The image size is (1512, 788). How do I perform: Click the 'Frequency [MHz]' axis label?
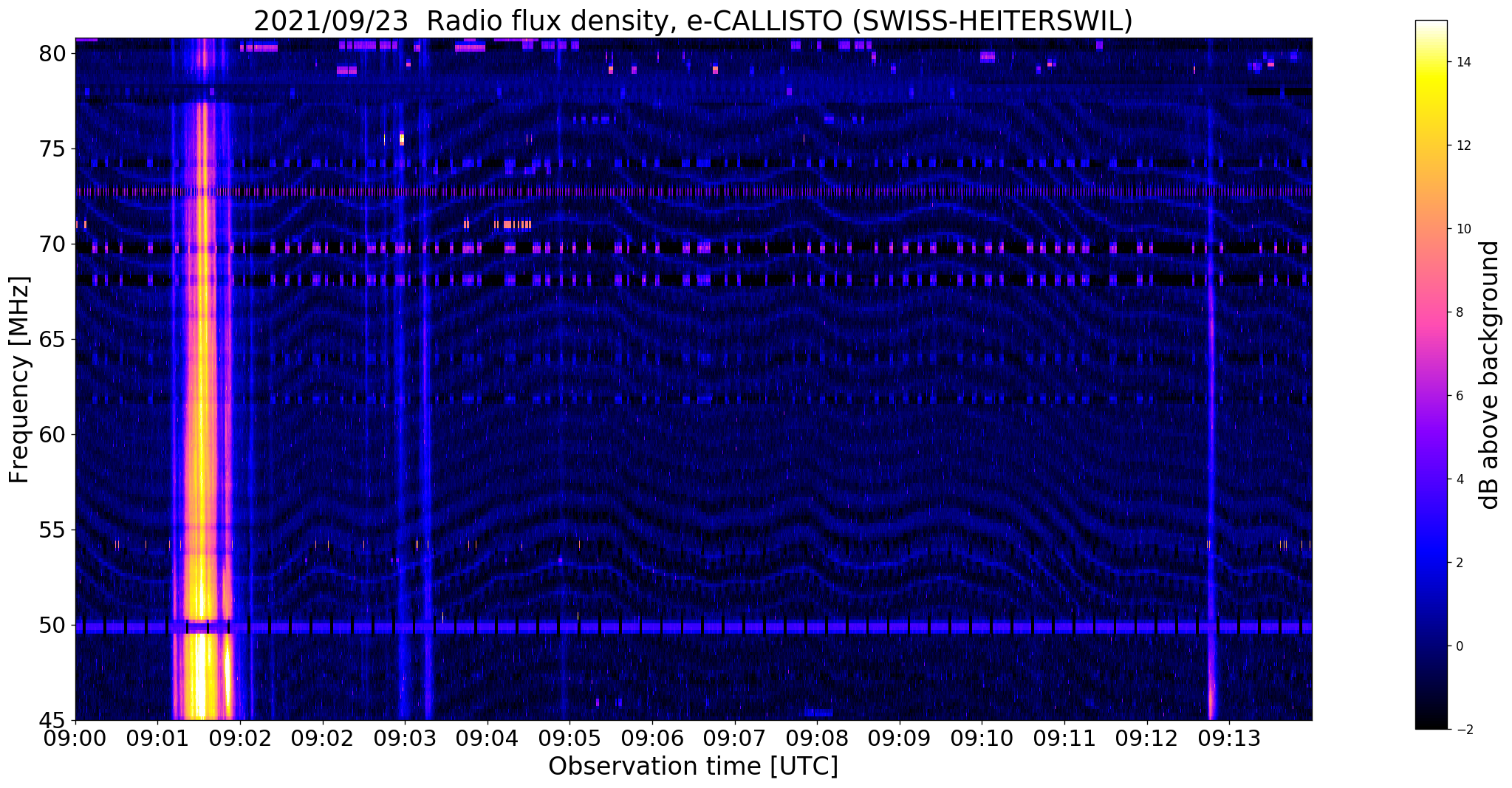click(20, 380)
